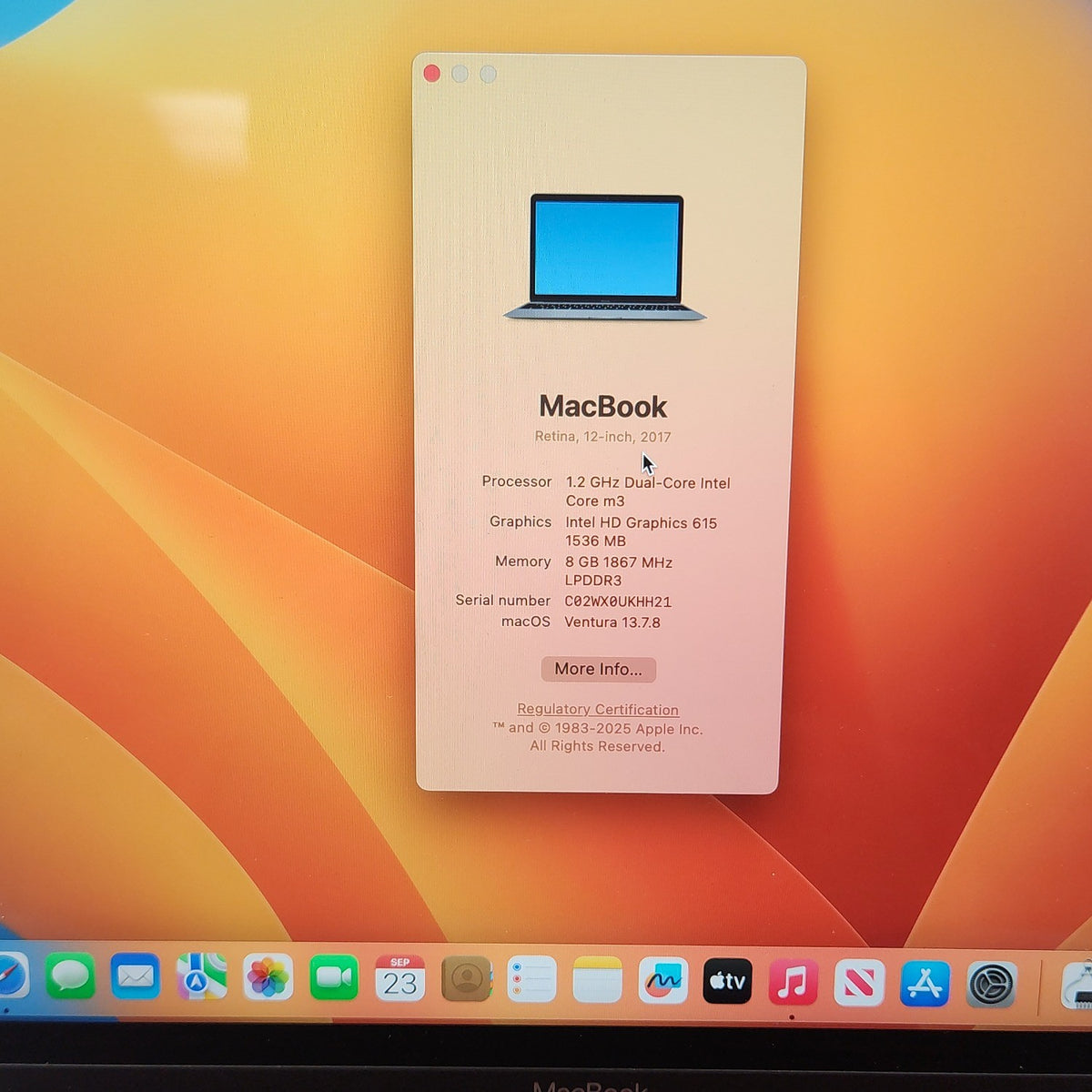Open the Contacts app
The image size is (1092, 1092).
tap(466, 979)
